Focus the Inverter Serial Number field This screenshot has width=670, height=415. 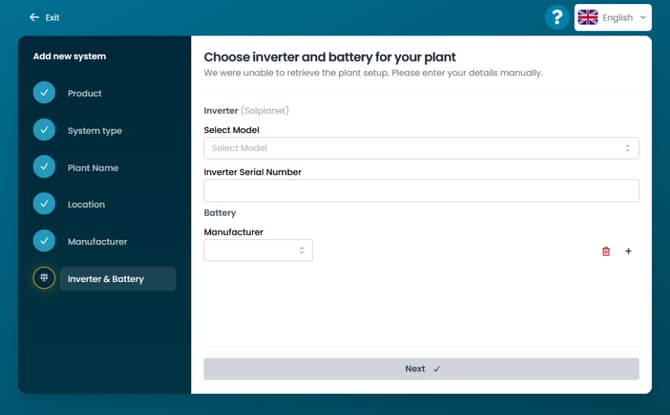click(421, 191)
